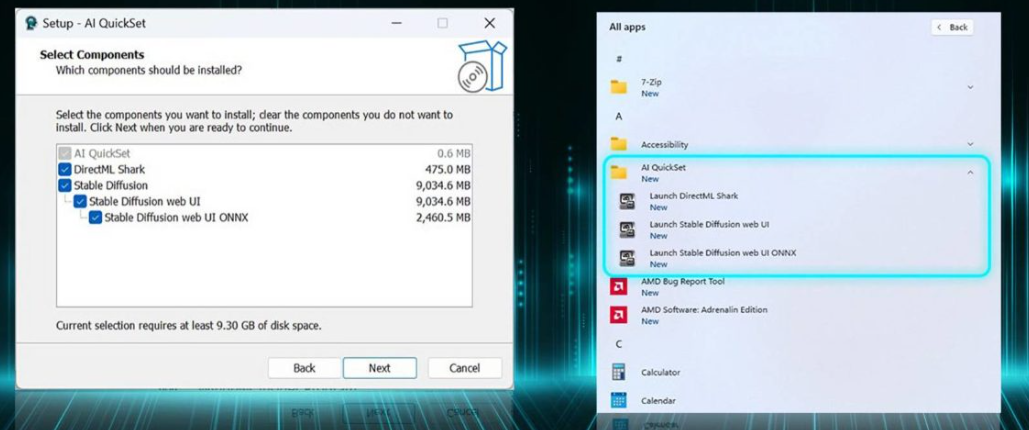Uncheck the Stable Diffusion parent component checkbox
This screenshot has width=1029, height=430.
point(65,185)
